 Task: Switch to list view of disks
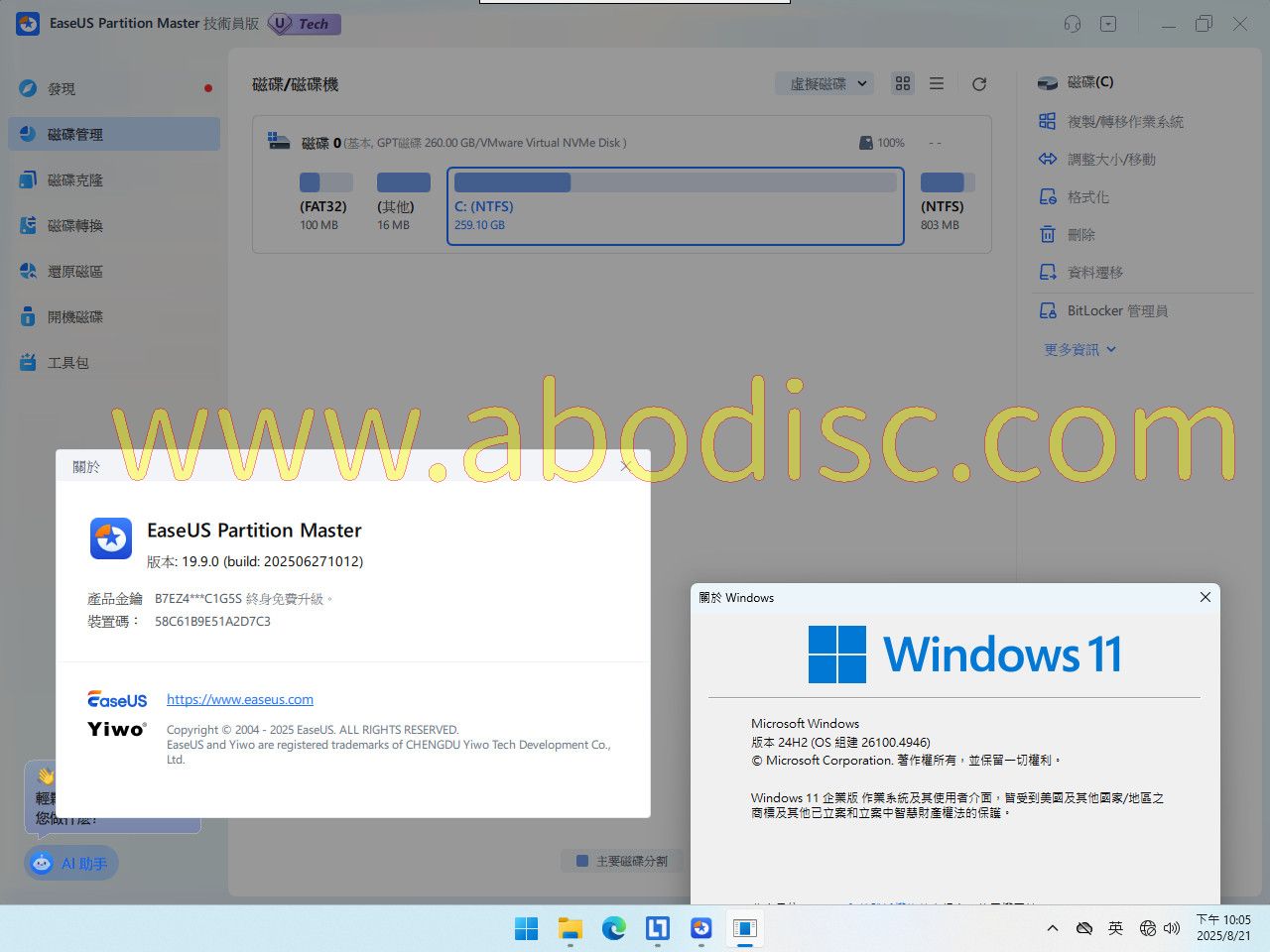pyautogui.click(x=937, y=84)
